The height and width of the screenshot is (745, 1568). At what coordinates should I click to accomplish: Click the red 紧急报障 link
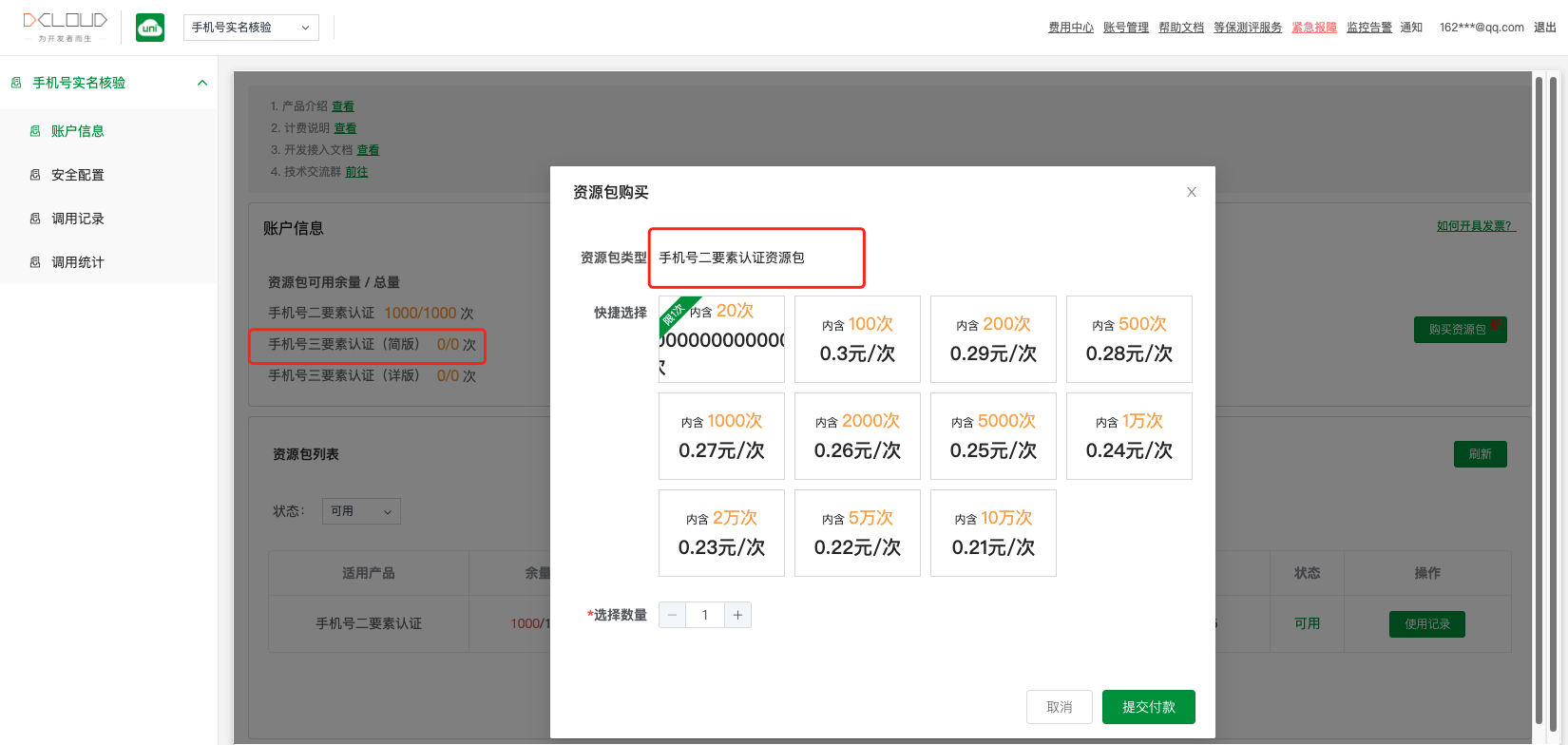pyautogui.click(x=1314, y=28)
